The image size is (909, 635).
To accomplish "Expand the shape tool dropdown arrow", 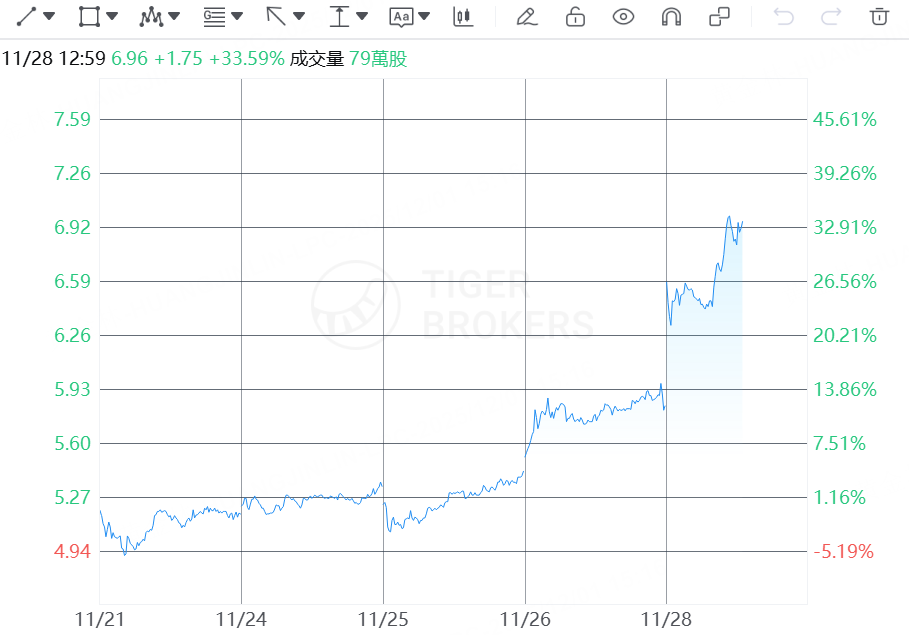I will [x=112, y=16].
